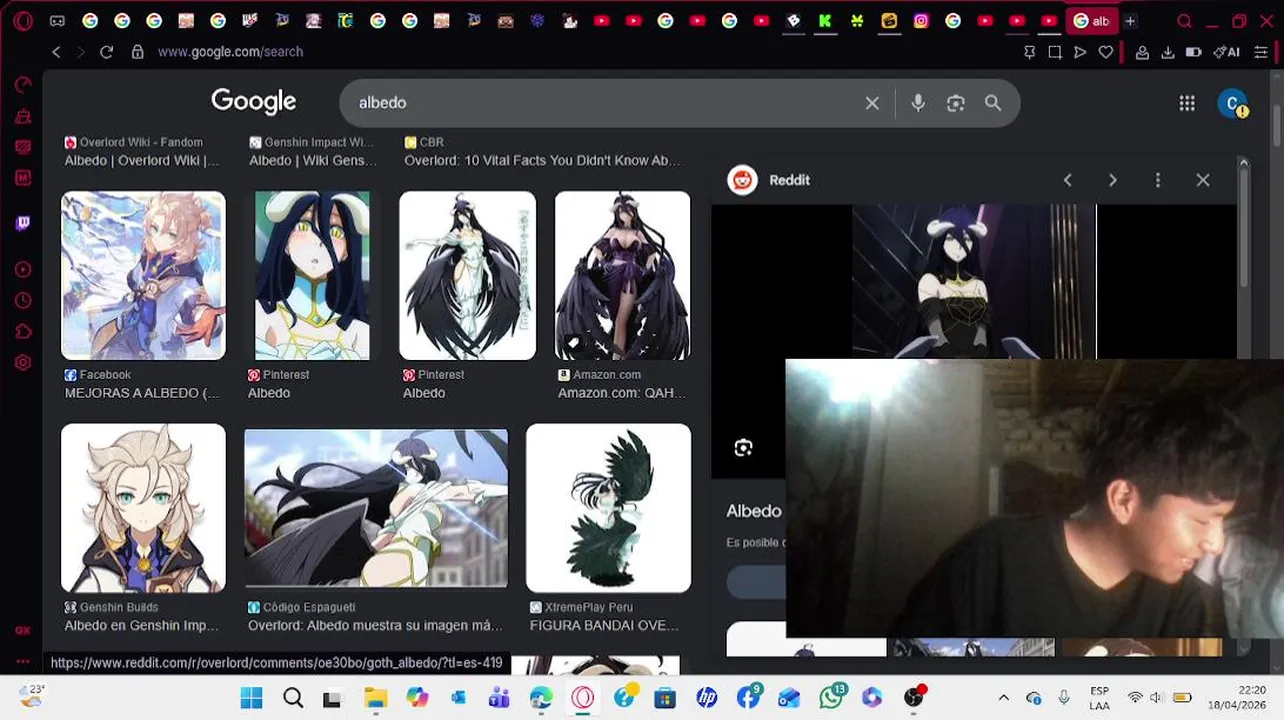
Task: Open the Google account avatar
Action: (x=1233, y=103)
